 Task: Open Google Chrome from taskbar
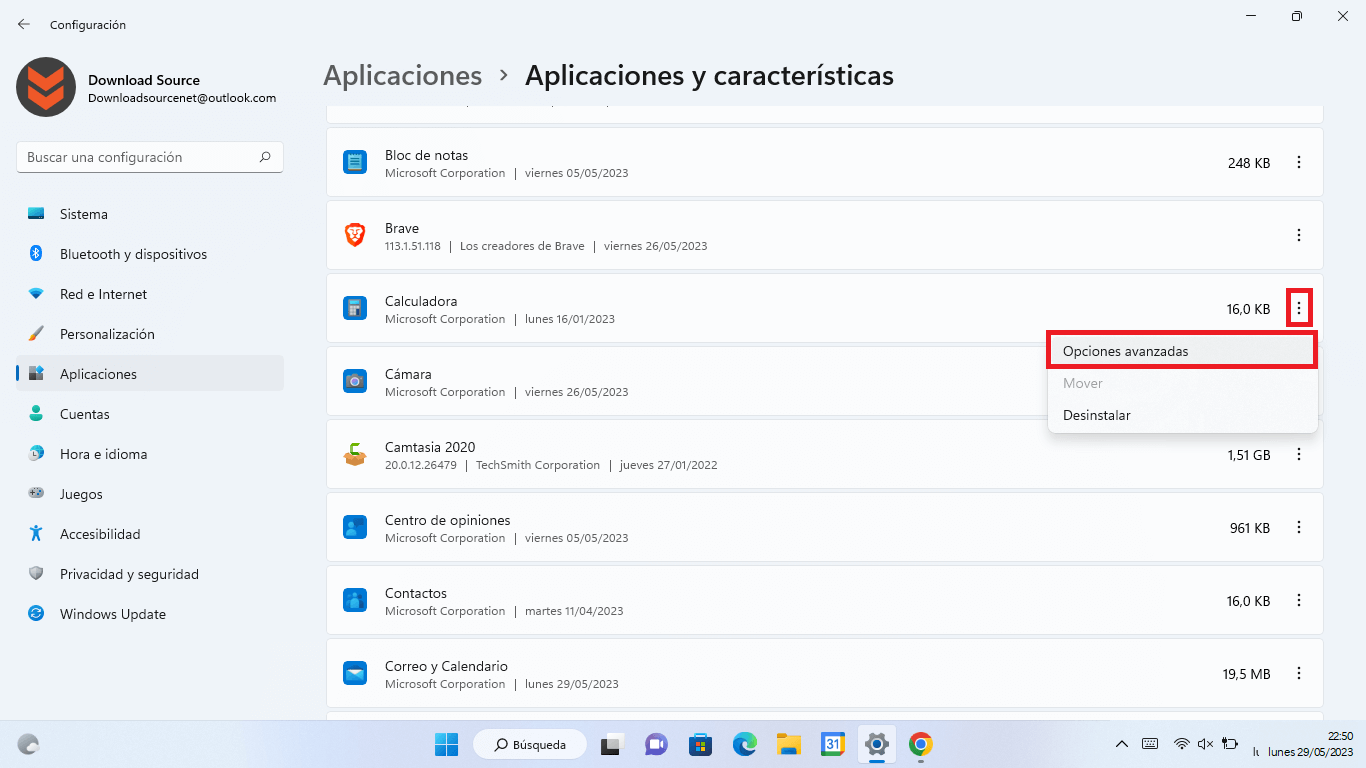pos(921,744)
